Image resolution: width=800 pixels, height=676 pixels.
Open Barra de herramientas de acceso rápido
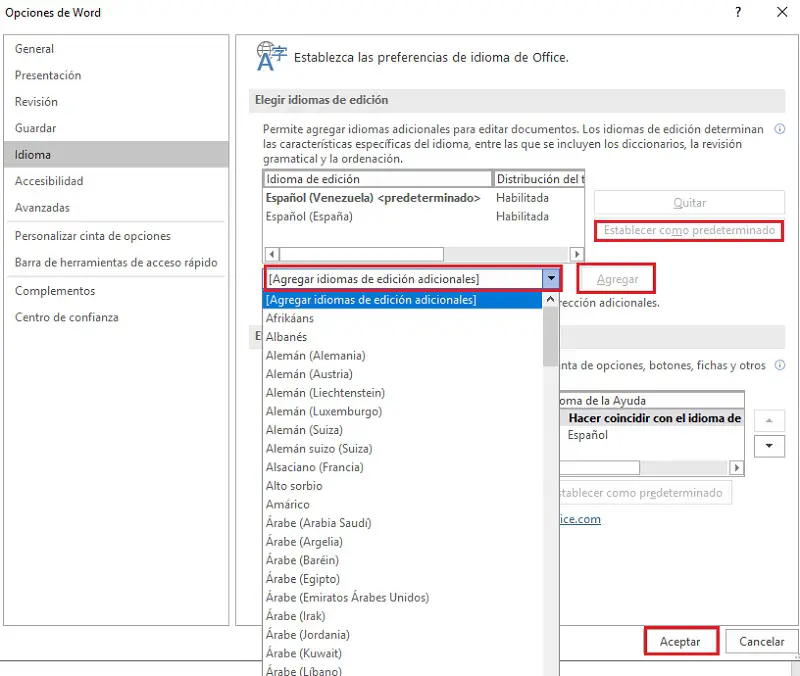pos(116,262)
